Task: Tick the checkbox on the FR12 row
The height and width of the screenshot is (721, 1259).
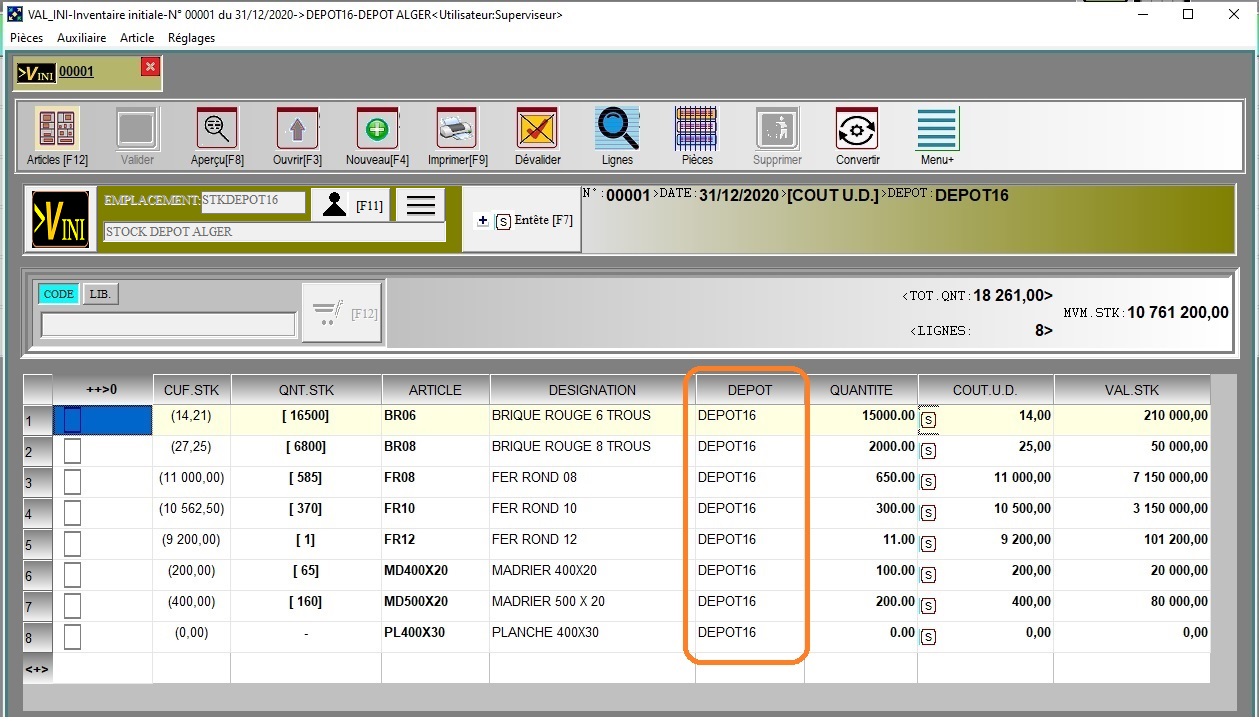Action: pyautogui.click(x=72, y=544)
